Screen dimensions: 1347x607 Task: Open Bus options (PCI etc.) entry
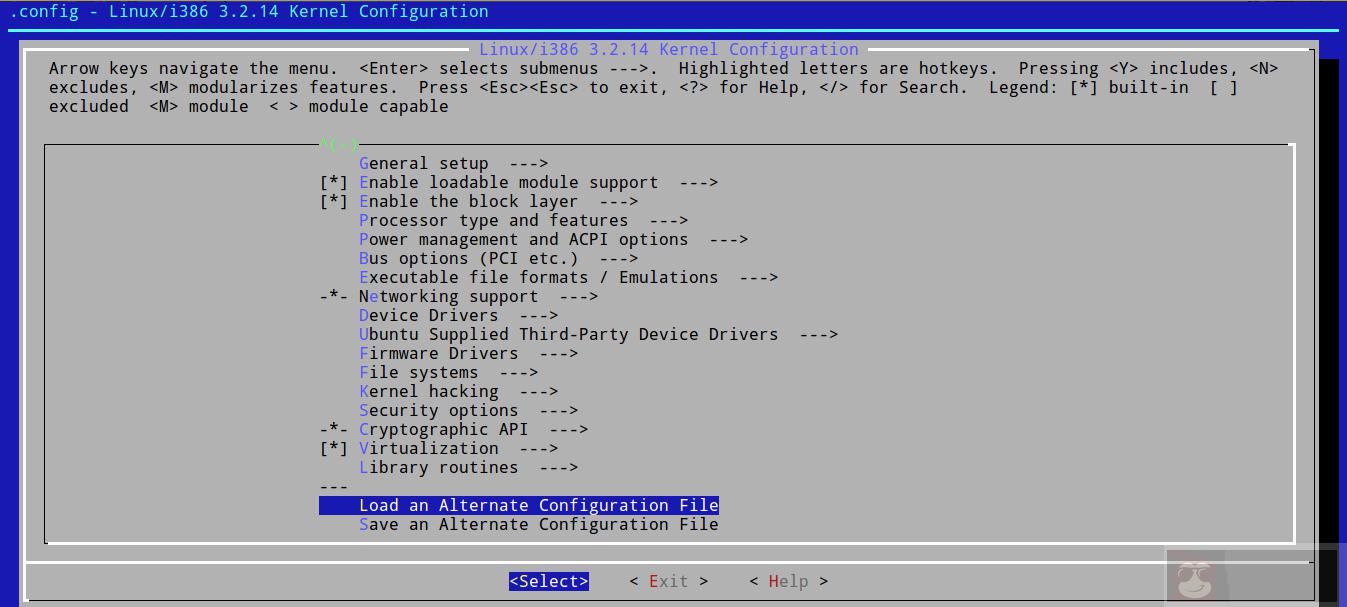[x=468, y=259]
